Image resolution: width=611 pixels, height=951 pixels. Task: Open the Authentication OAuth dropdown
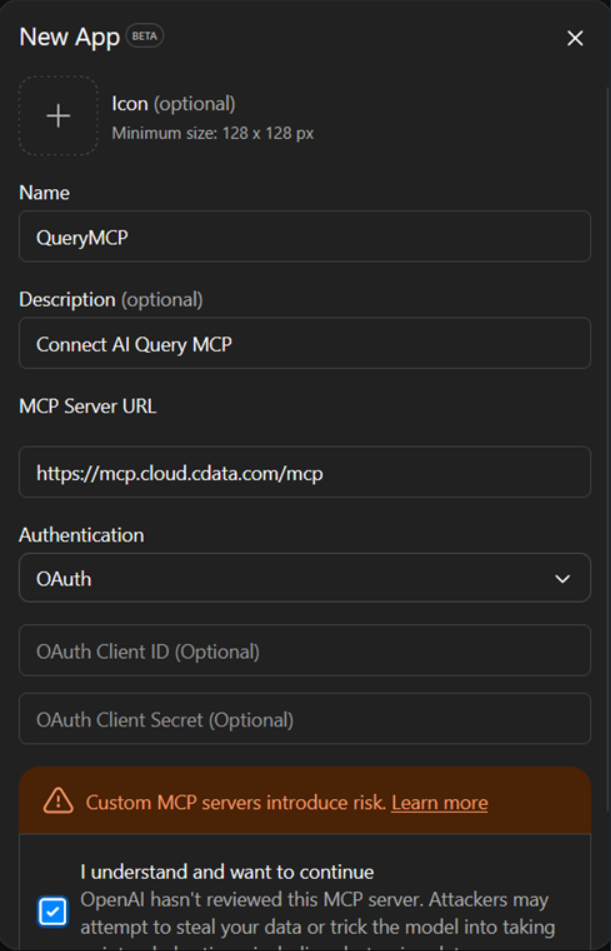click(305, 578)
